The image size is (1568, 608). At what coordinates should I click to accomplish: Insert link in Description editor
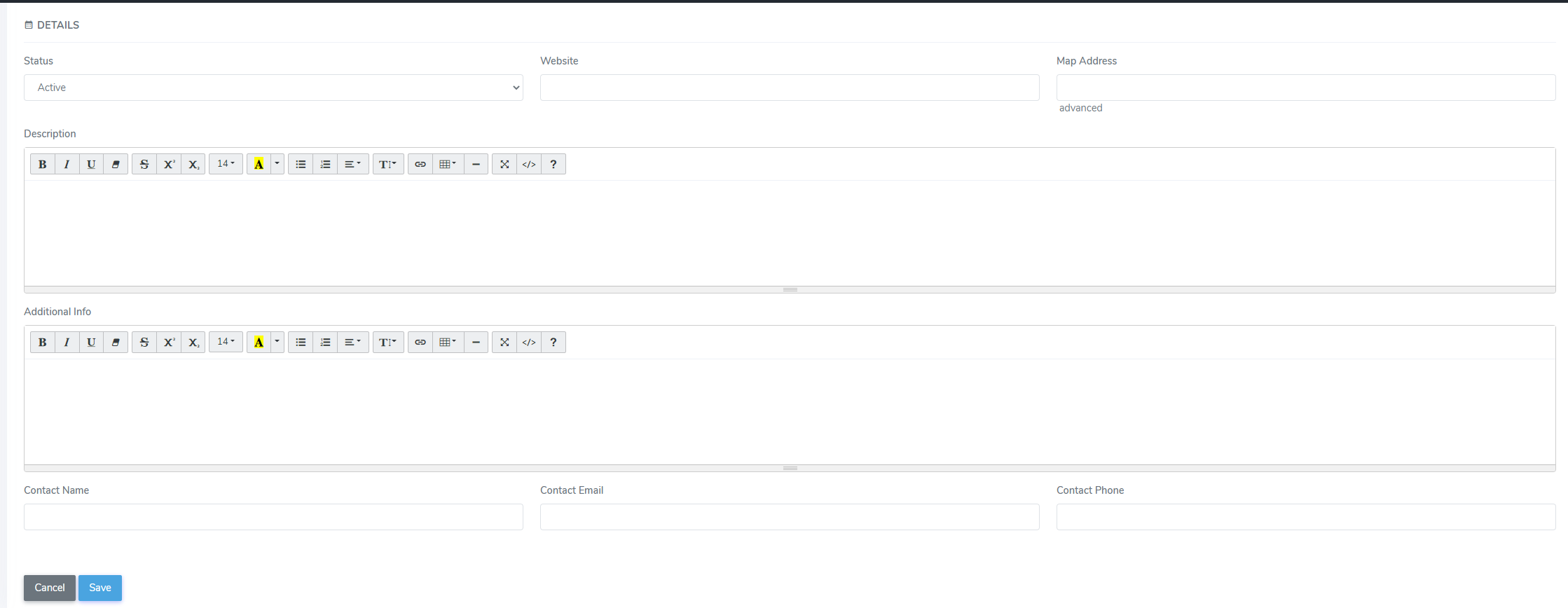420,164
